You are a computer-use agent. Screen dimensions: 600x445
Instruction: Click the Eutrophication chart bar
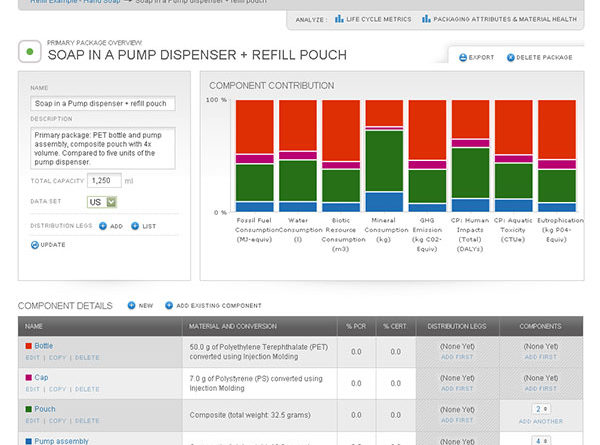(557, 156)
